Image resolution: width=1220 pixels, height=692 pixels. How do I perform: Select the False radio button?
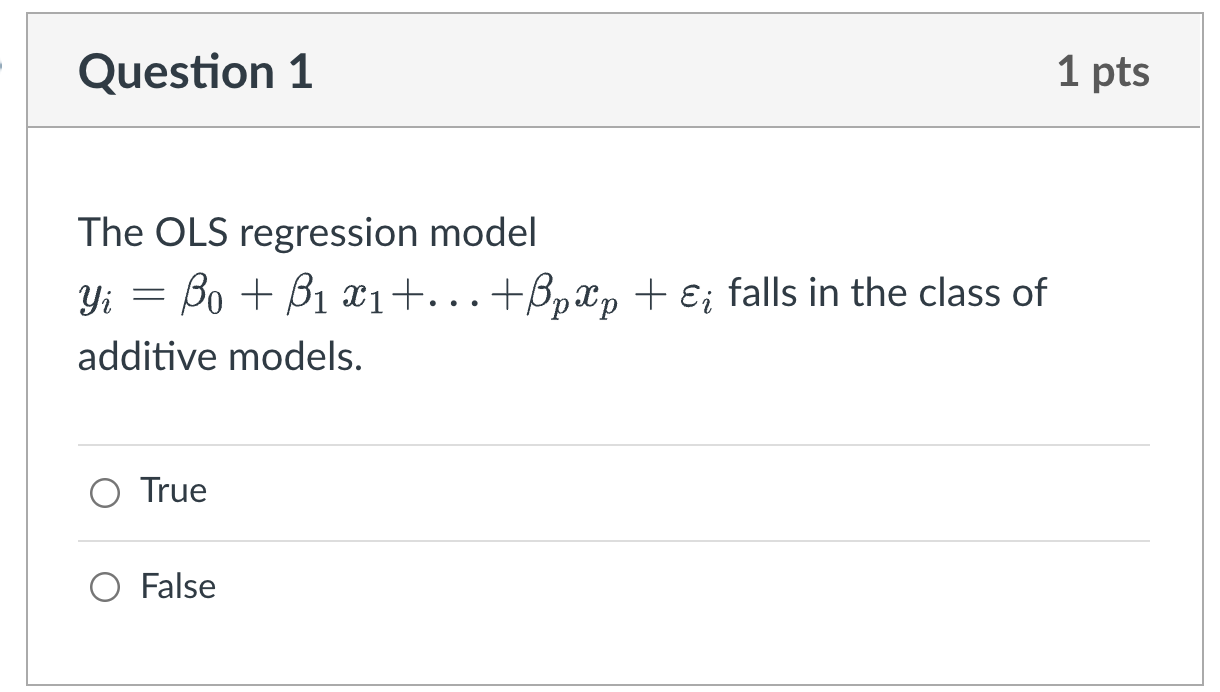coord(104,588)
